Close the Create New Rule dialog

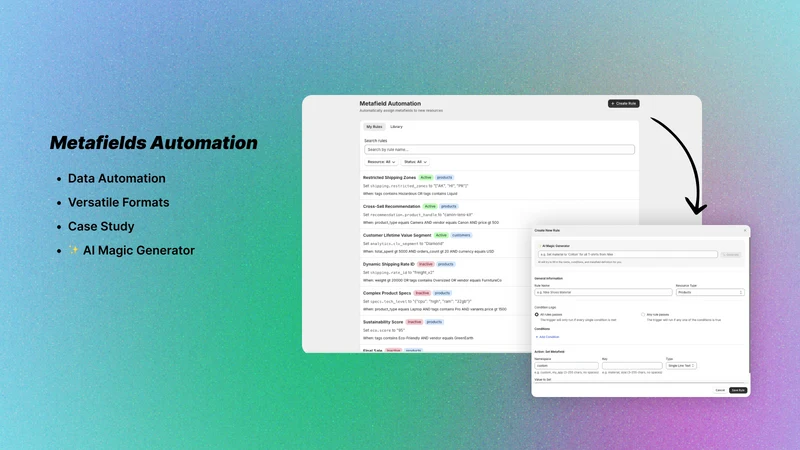(745, 231)
